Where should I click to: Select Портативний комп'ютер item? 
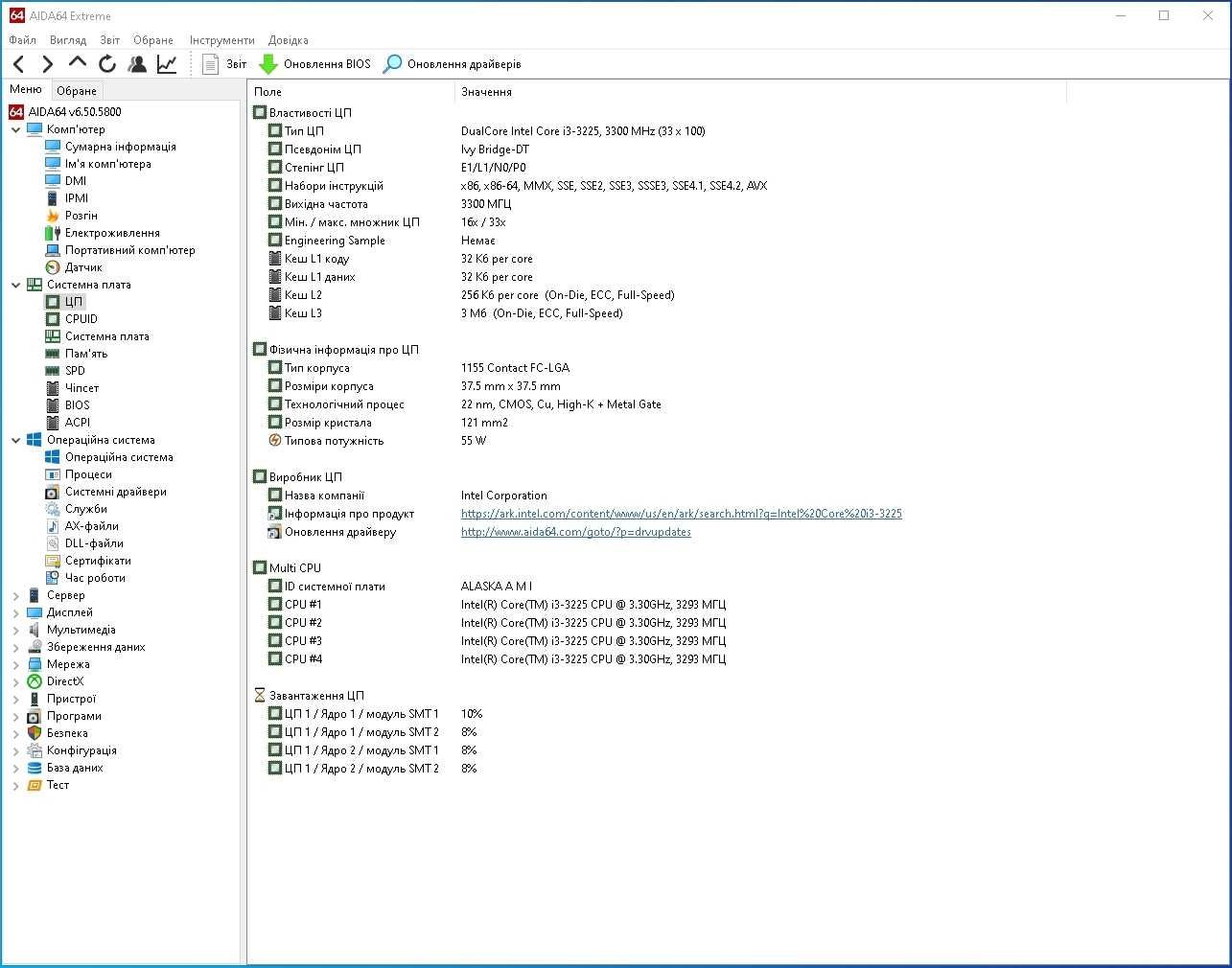pos(129,250)
